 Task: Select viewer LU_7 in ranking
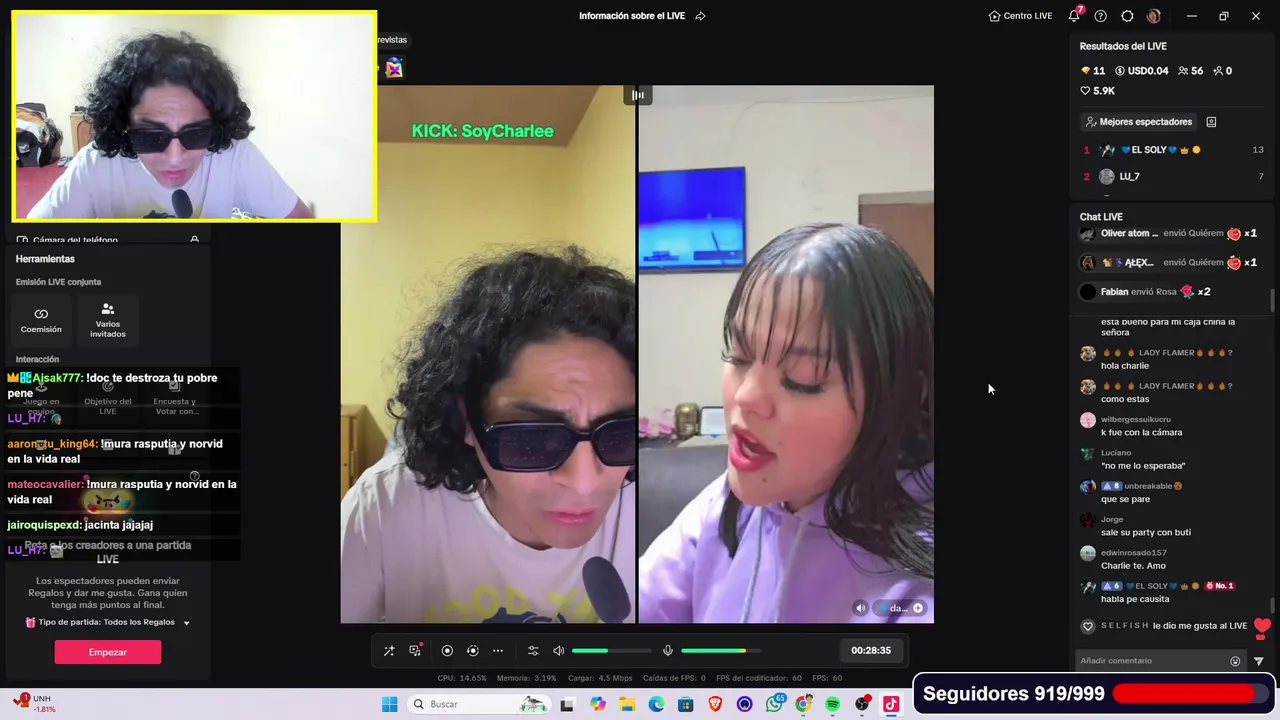1173,177
